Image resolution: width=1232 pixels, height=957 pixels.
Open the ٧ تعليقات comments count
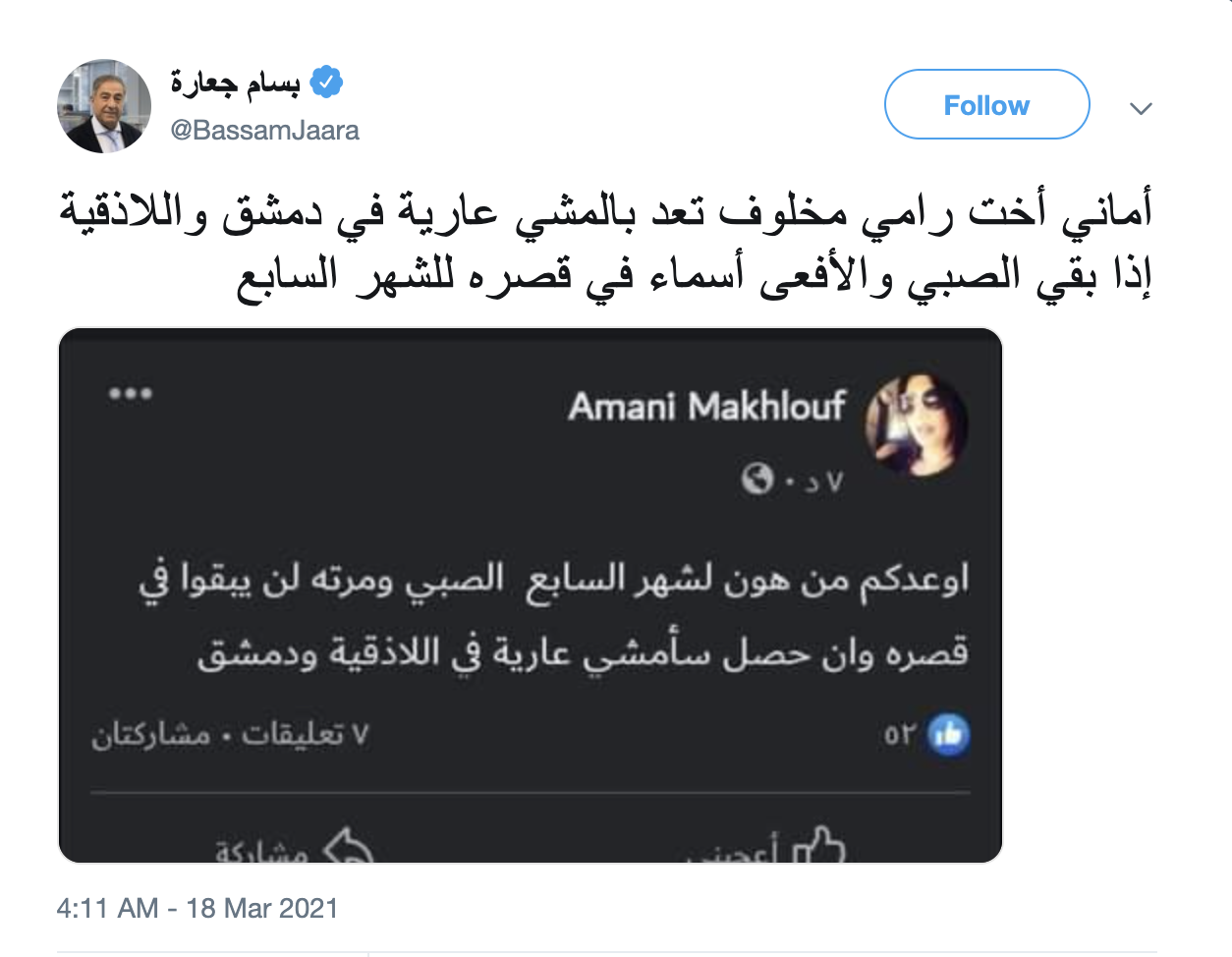pos(305,735)
